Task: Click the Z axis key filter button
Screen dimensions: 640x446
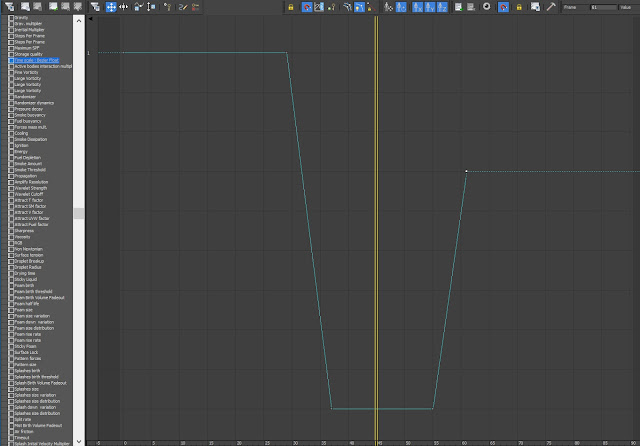Action: (x=442, y=7)
